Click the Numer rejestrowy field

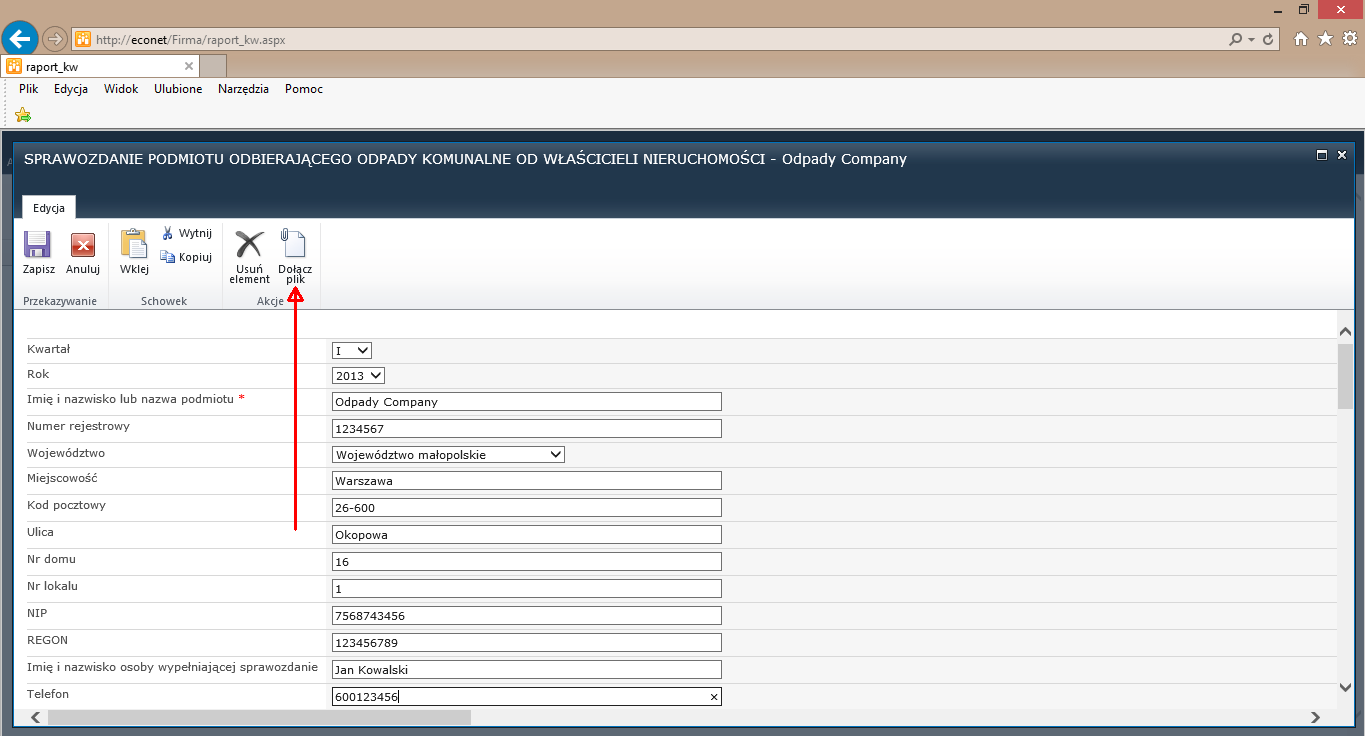click(x=526, y=428)
